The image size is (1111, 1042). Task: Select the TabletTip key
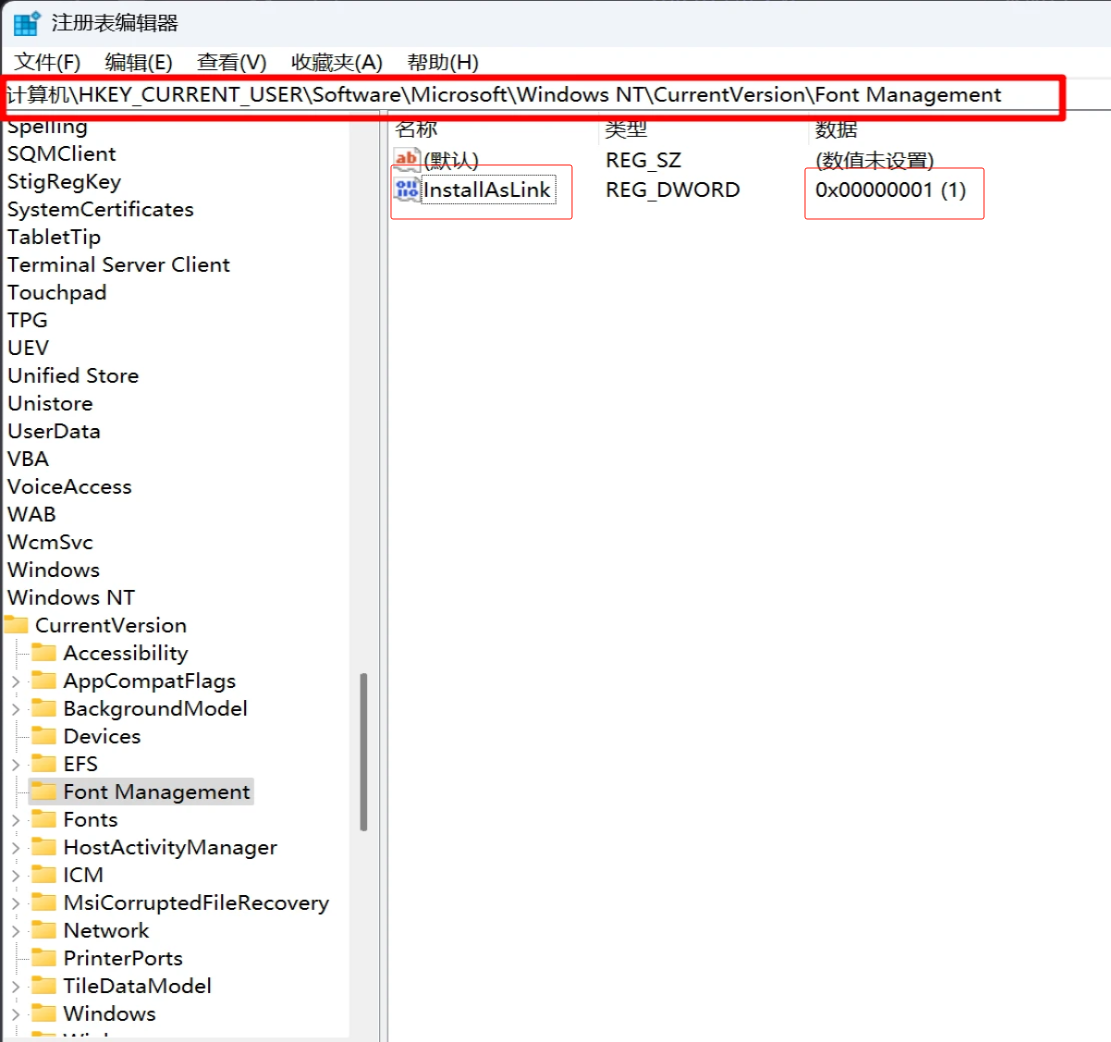point(54,237)
